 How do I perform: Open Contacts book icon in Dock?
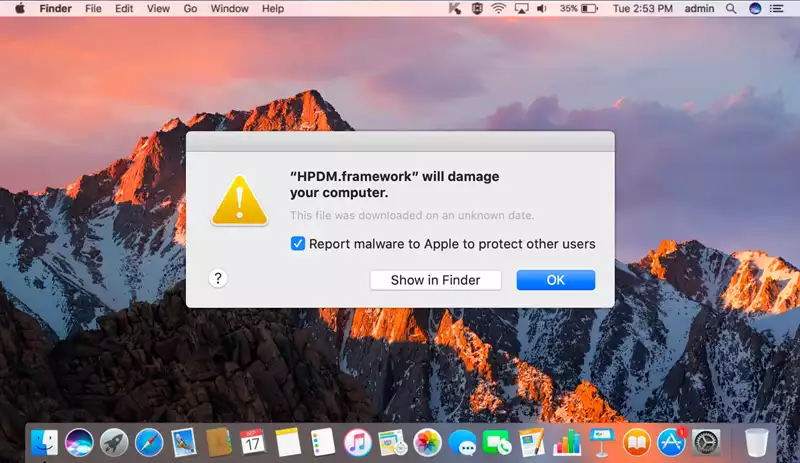[x=218, y=443]
